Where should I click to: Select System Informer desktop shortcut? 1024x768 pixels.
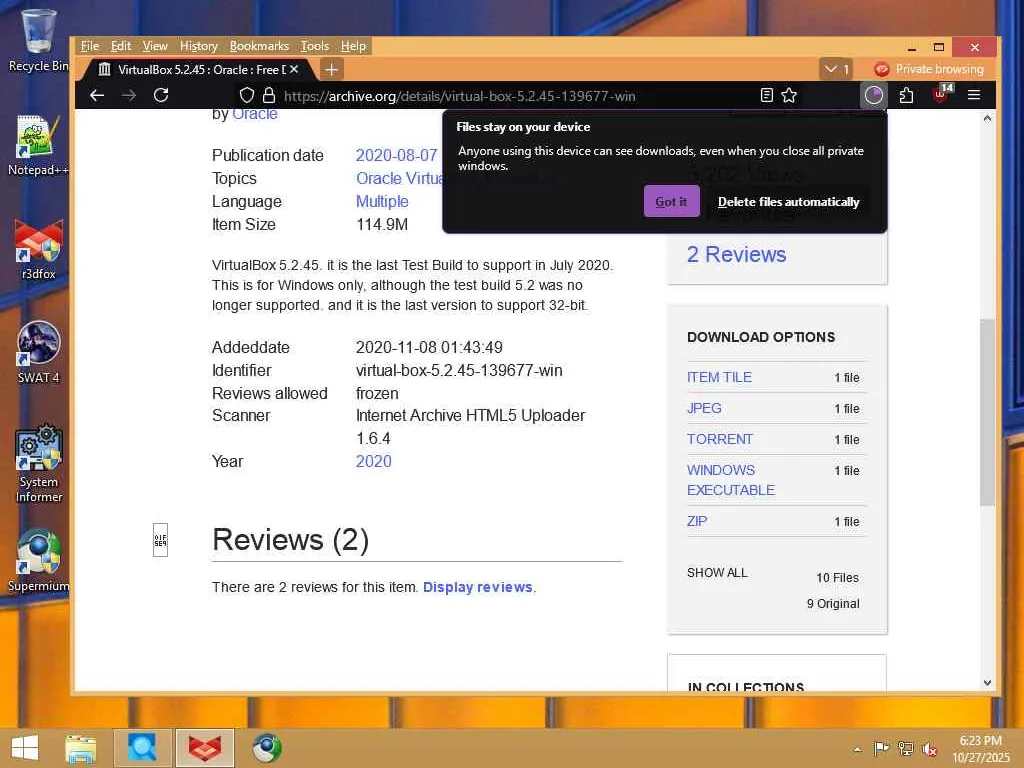38,464
